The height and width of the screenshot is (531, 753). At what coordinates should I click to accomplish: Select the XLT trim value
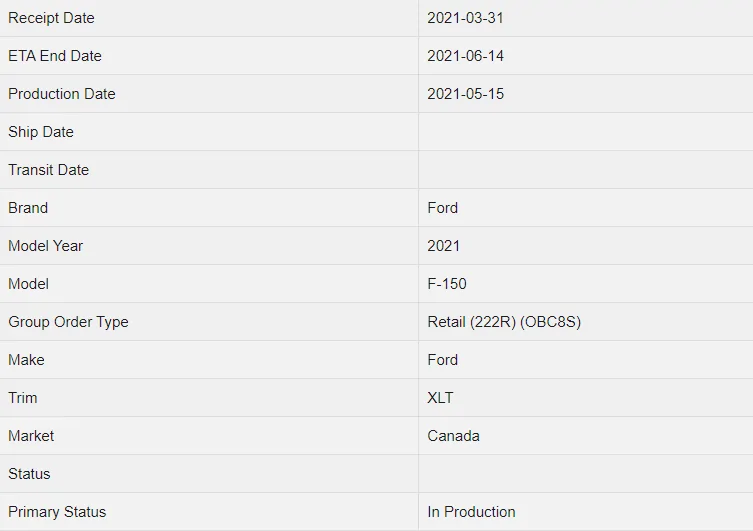tap(440, 398)
